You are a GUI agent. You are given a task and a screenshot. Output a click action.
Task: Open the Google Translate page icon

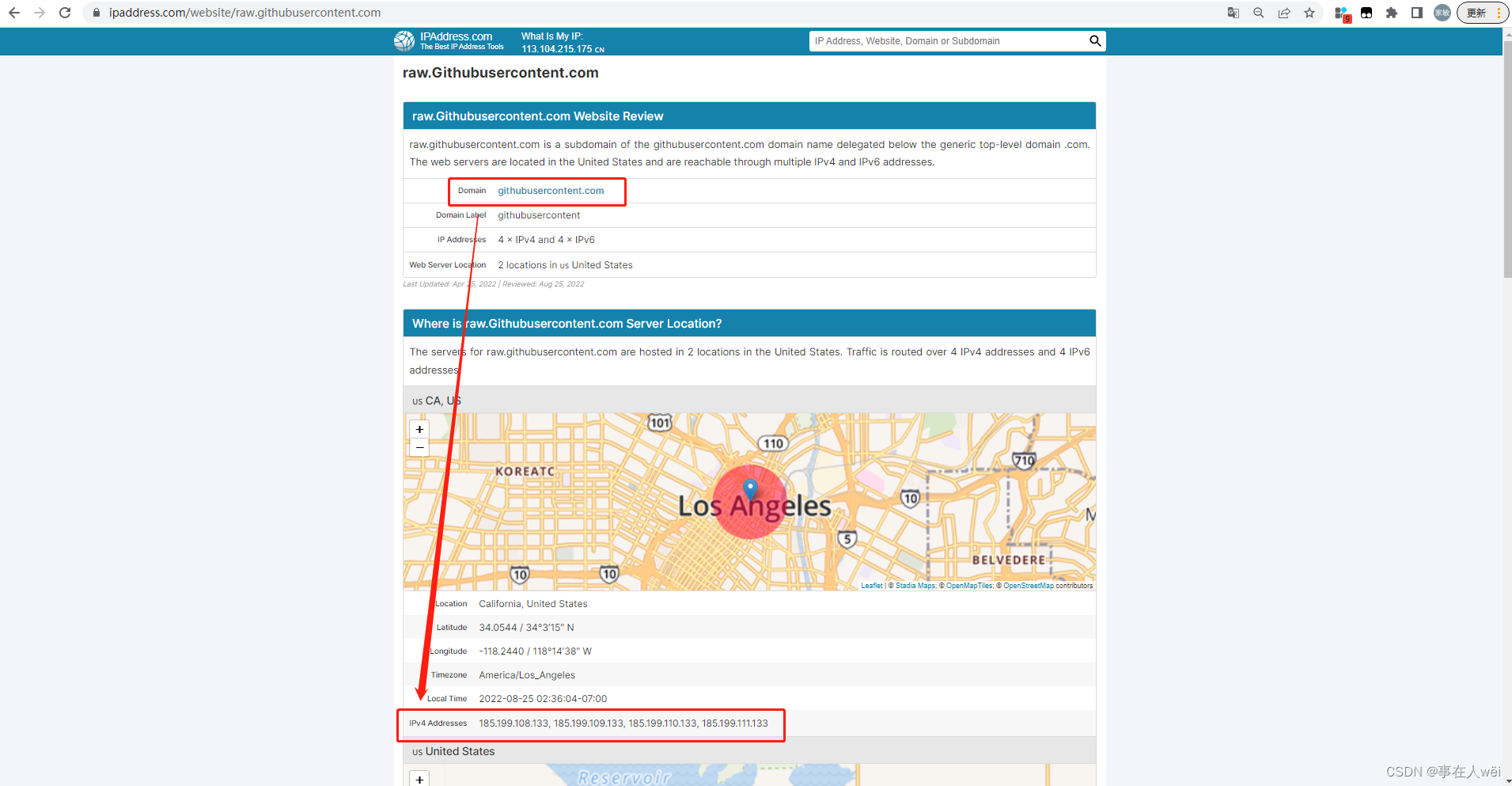coord(1233,13)
